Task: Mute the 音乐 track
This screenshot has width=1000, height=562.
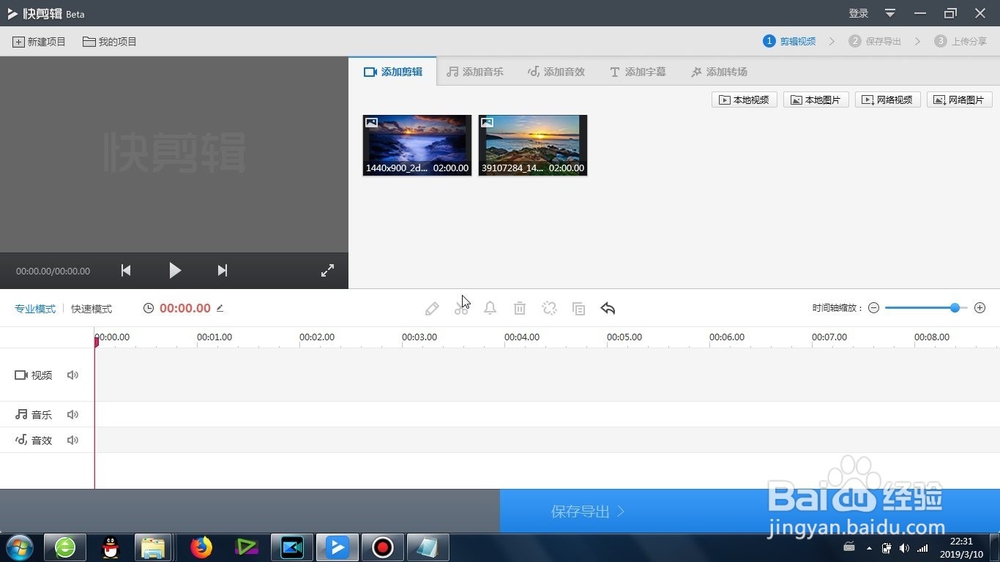Action: pos(73,415)
